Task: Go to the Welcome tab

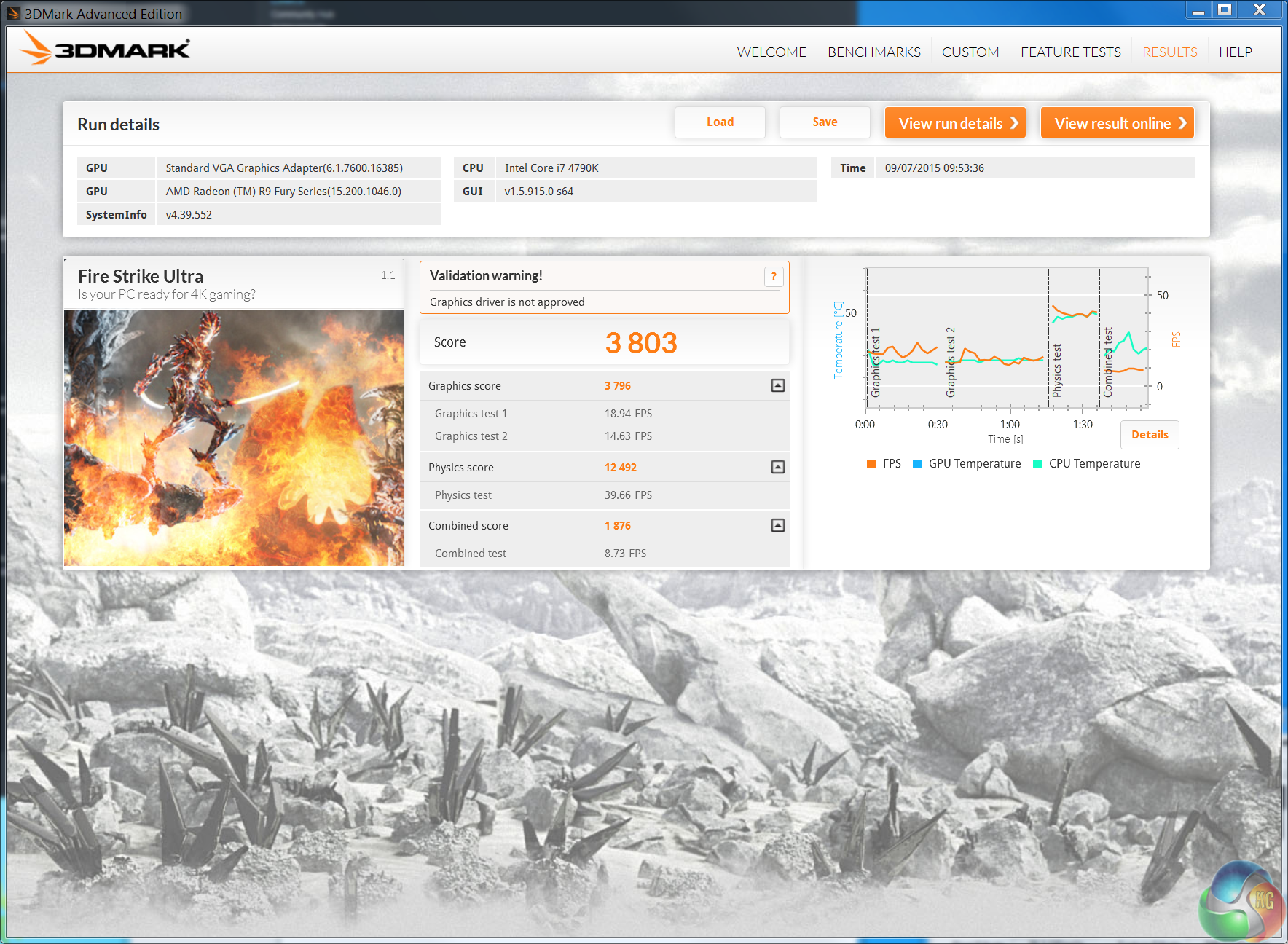Action: pos(771,52)
